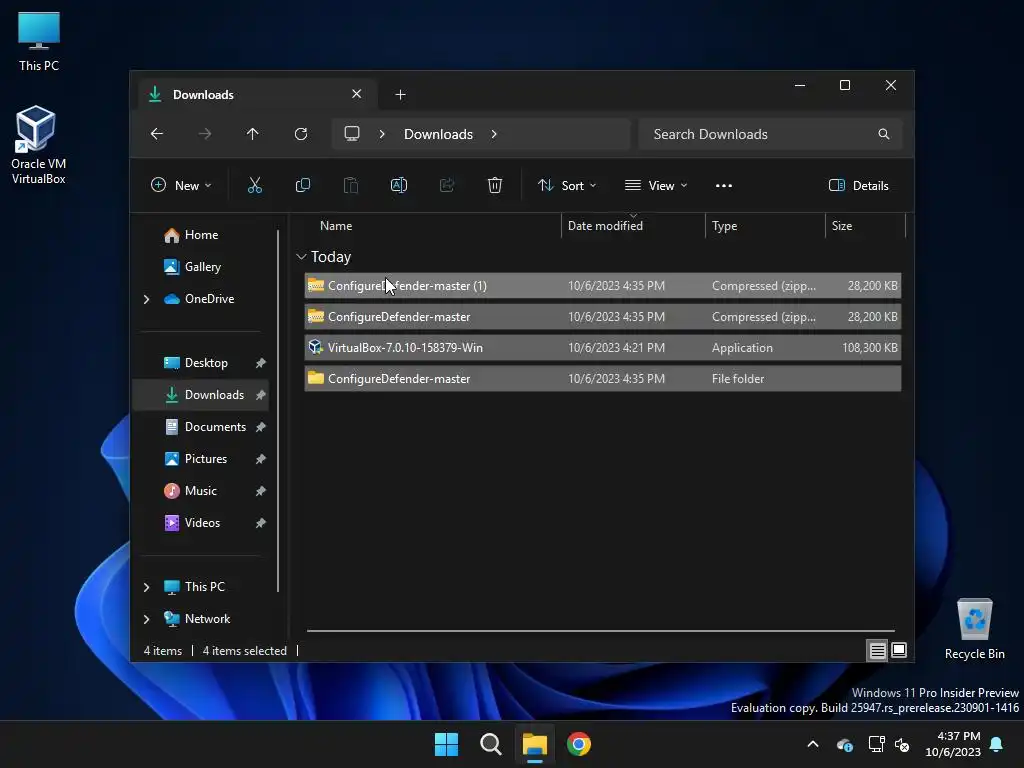Open Gallery in navigation pane
1024x768 pixels.
[201, 267]
